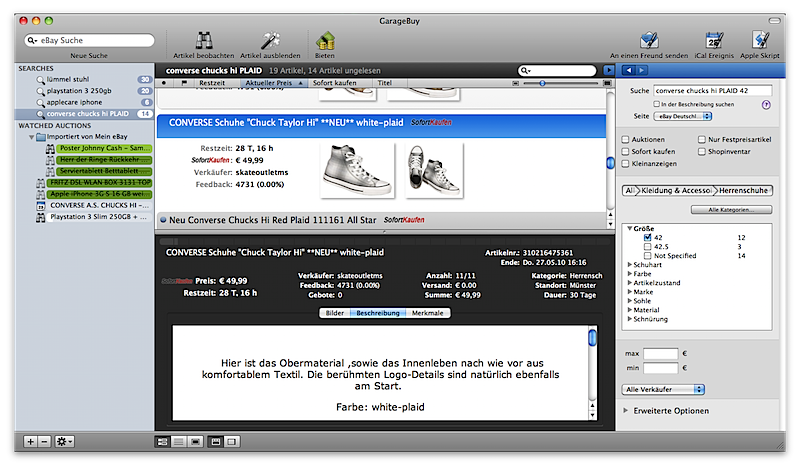The image size is (800, 466).
Task: Expand the Artikelzustand filter group
Action: (x=630, y=283)
